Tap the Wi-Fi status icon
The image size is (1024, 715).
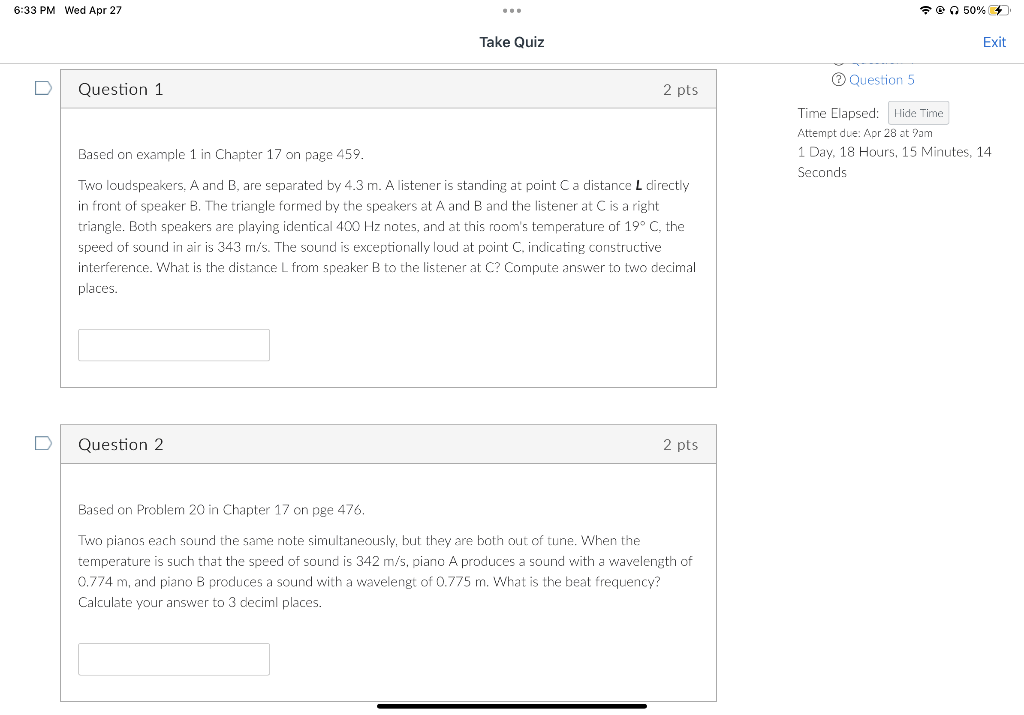(925, 10)
